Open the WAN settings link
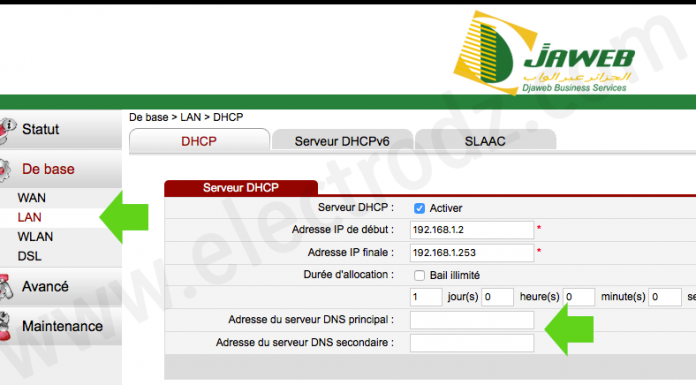696x385 pixels. (32, 198)
